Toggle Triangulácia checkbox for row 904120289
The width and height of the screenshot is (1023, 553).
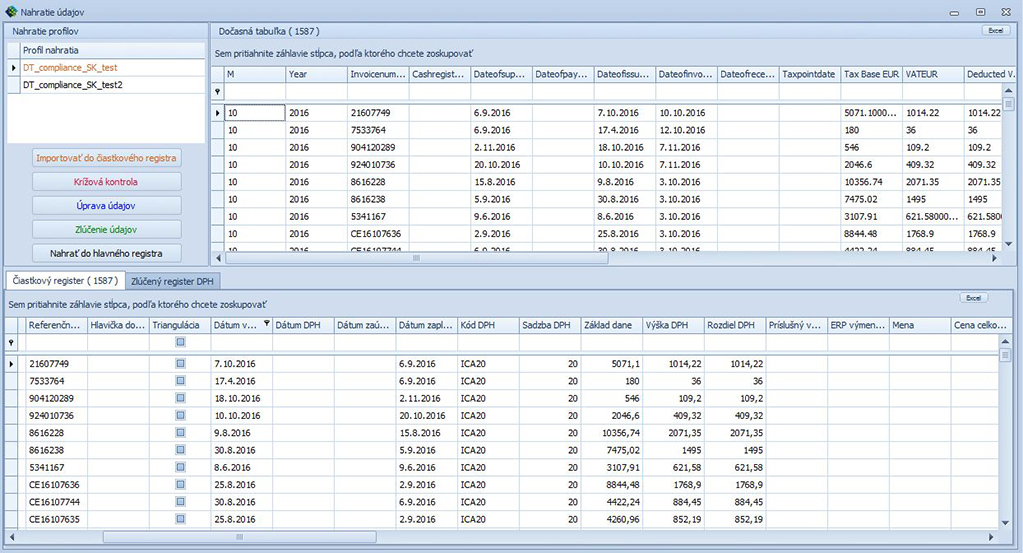181,398
